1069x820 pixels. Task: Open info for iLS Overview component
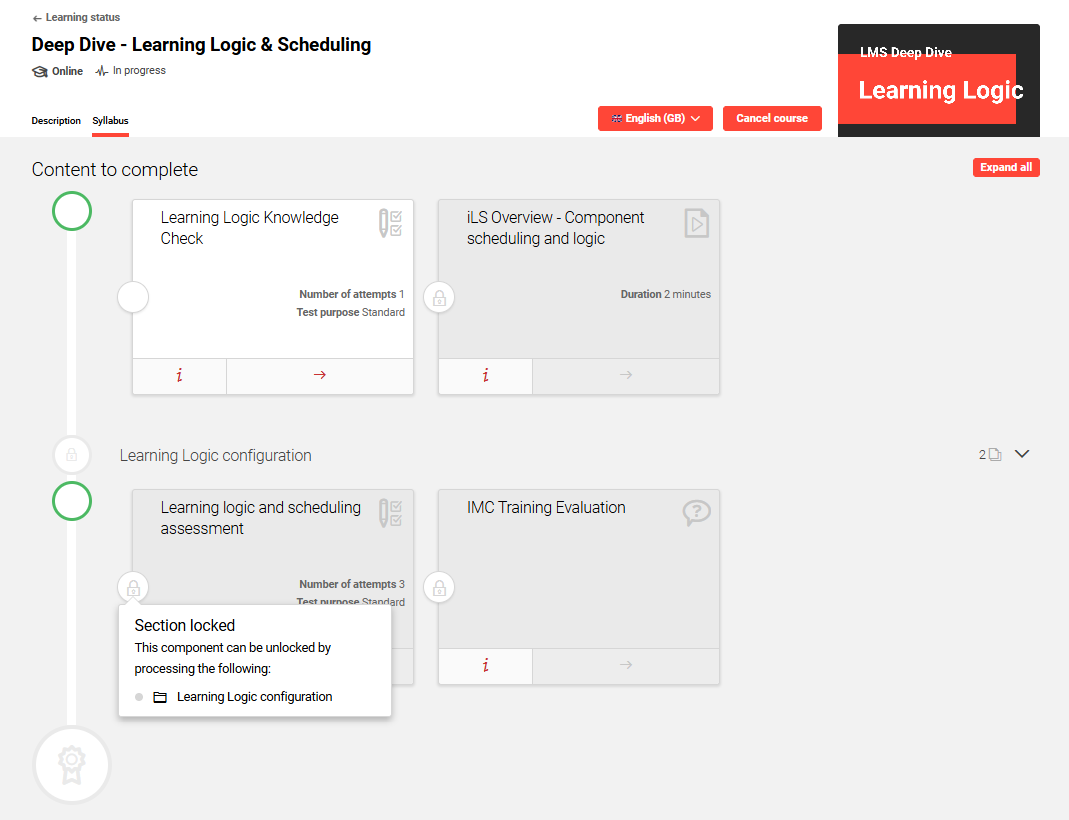tap(485, 376)
